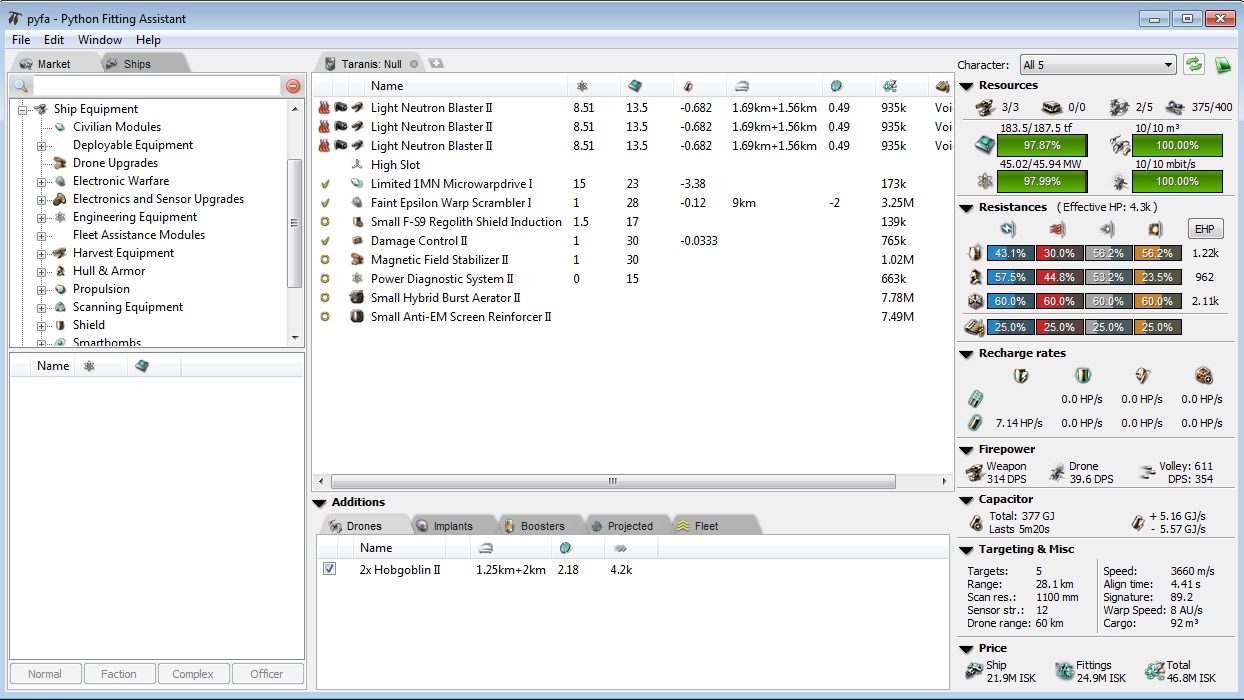The image size is (1244, 700).
Task: Click Small Hybrid Burst Aerator II rig icon
Action: point(357,298)
